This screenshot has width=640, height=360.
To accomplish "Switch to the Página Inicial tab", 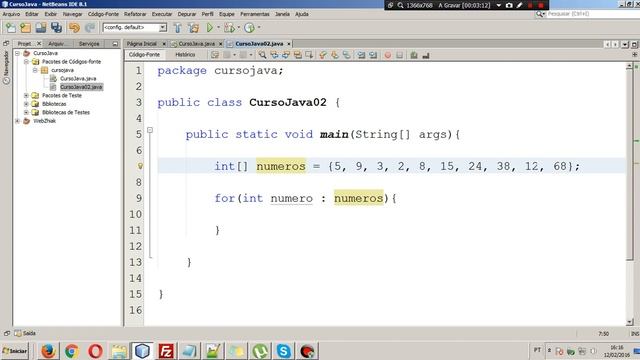I will [142, 44].
